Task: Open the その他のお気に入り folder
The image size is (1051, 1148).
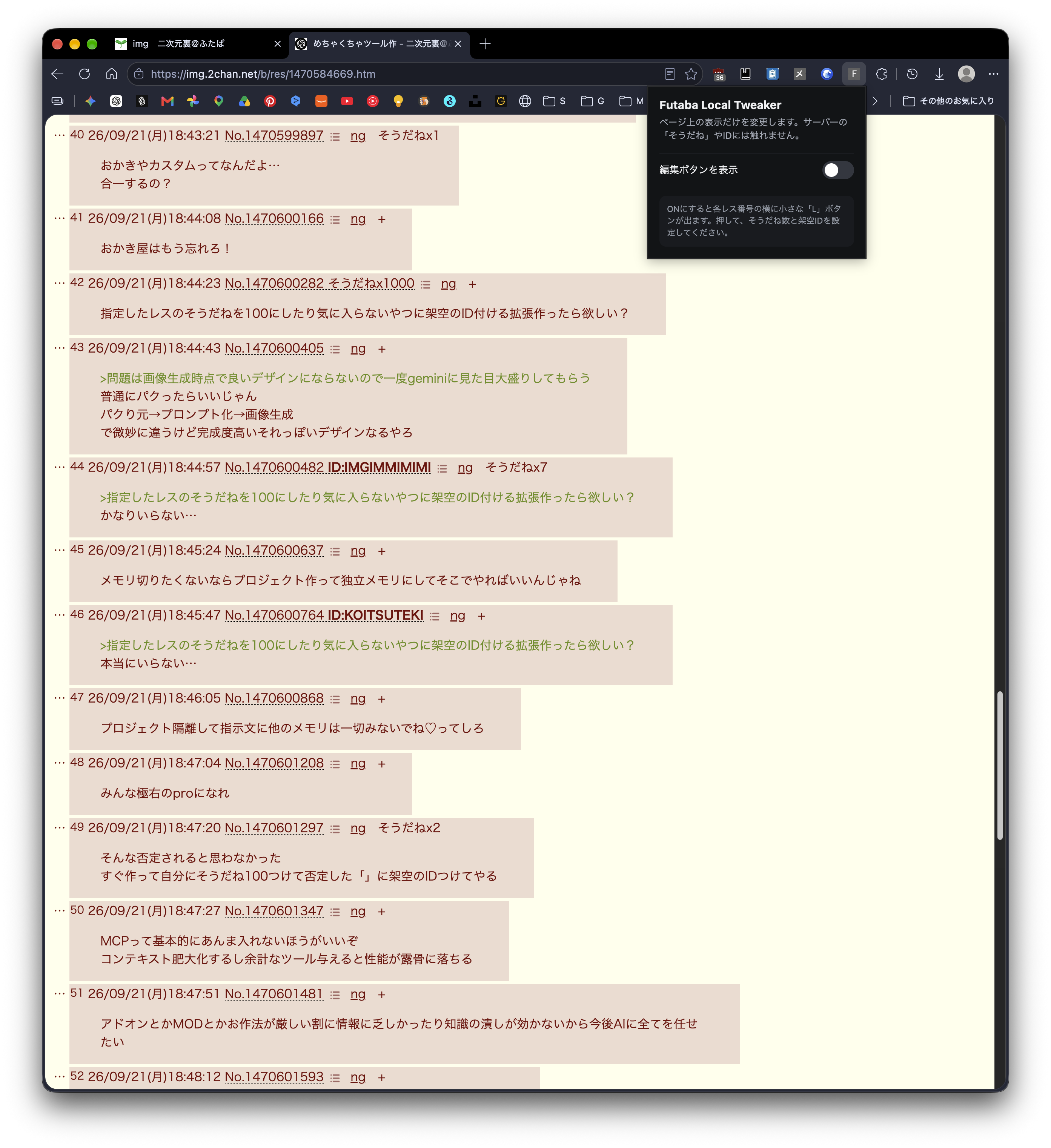Action: tap(948, 101)
